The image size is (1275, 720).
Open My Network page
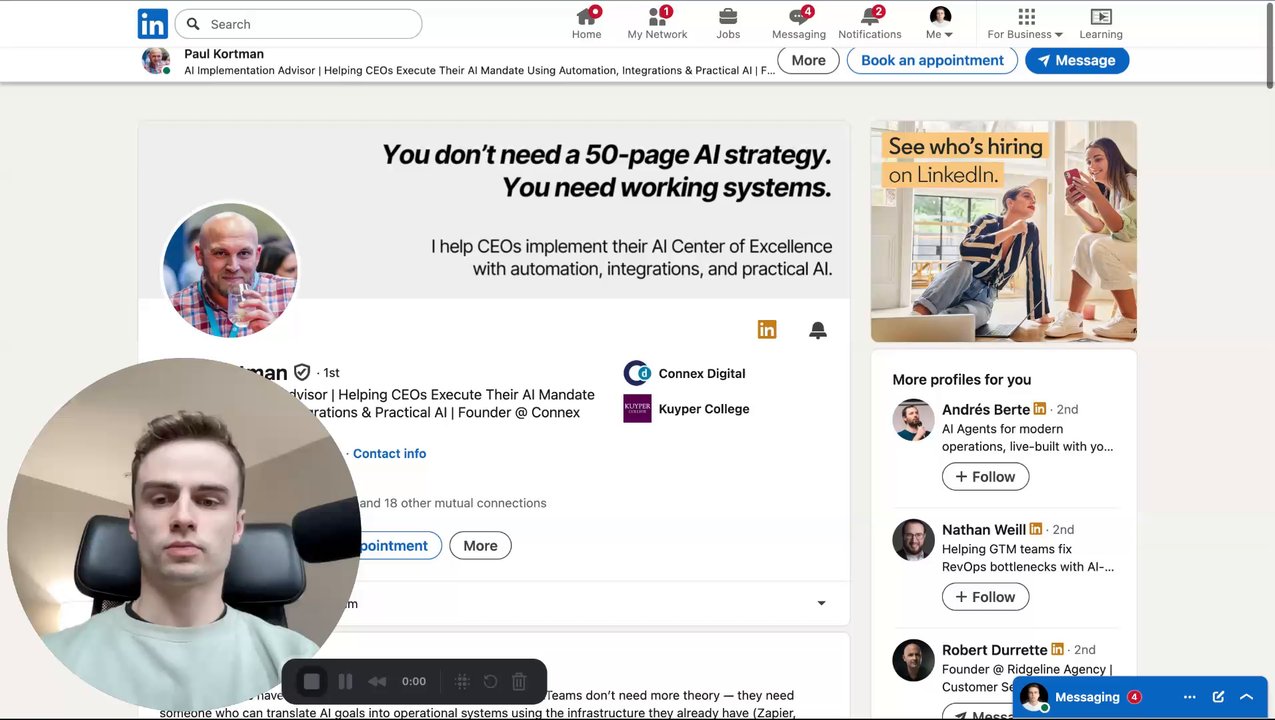point(657,23)
